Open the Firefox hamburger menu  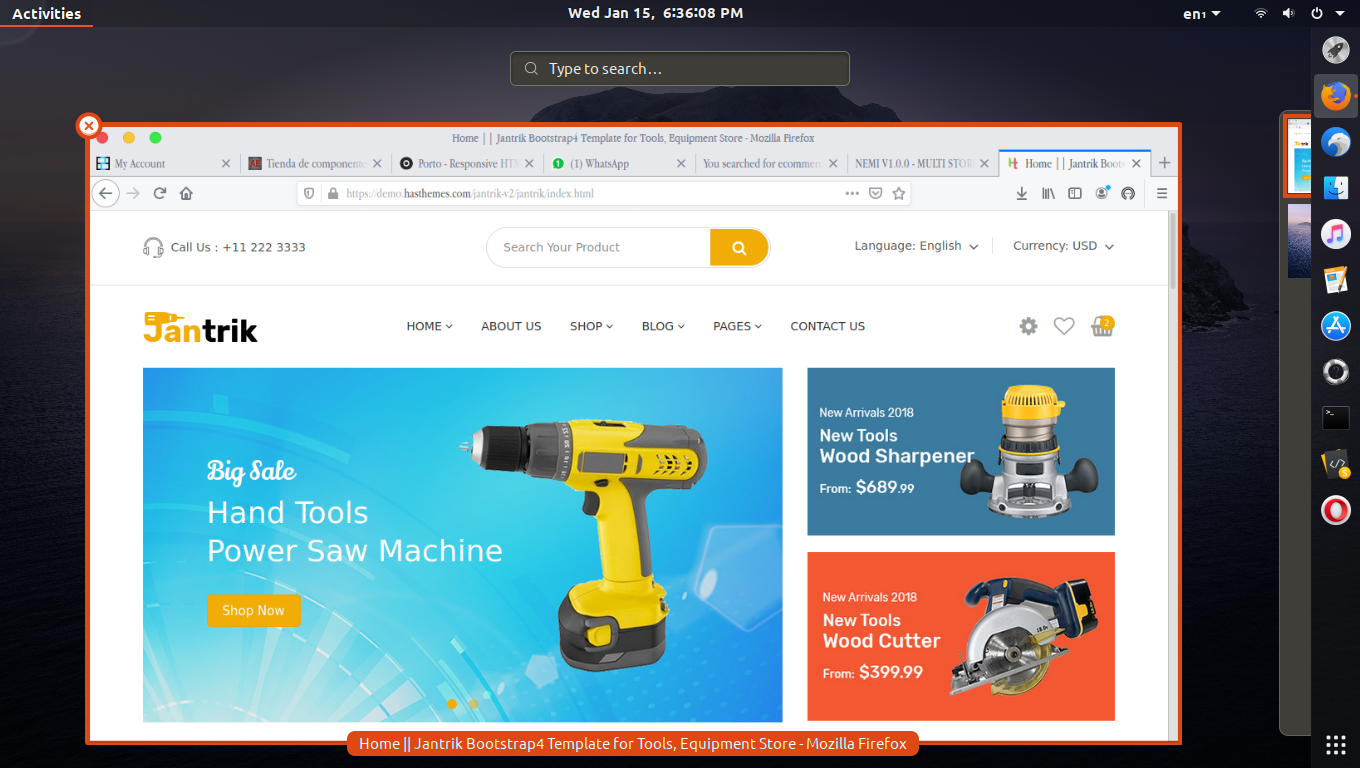coord(1162,193)
